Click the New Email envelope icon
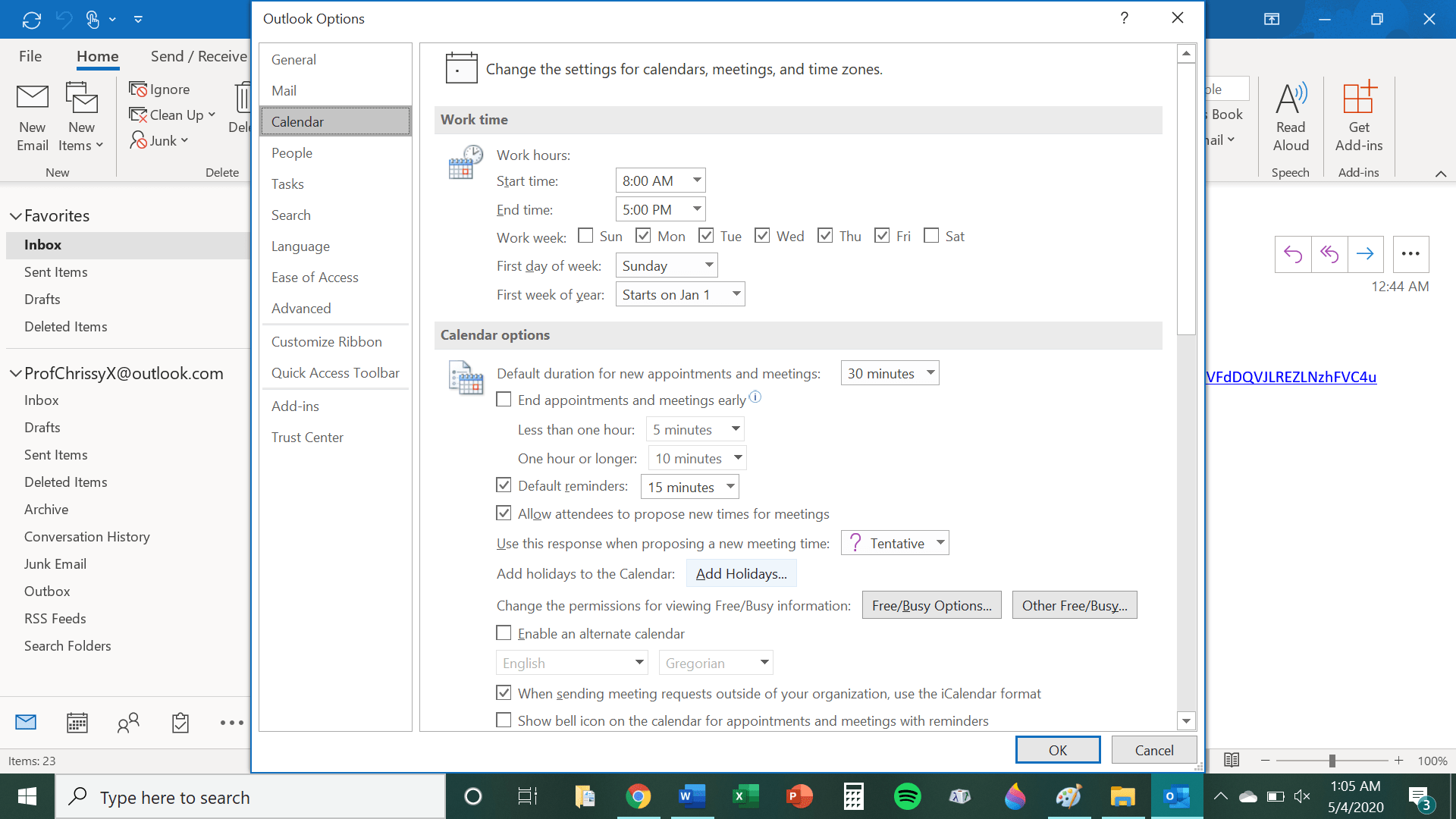 pyautogui.click(x=33, y=98)
